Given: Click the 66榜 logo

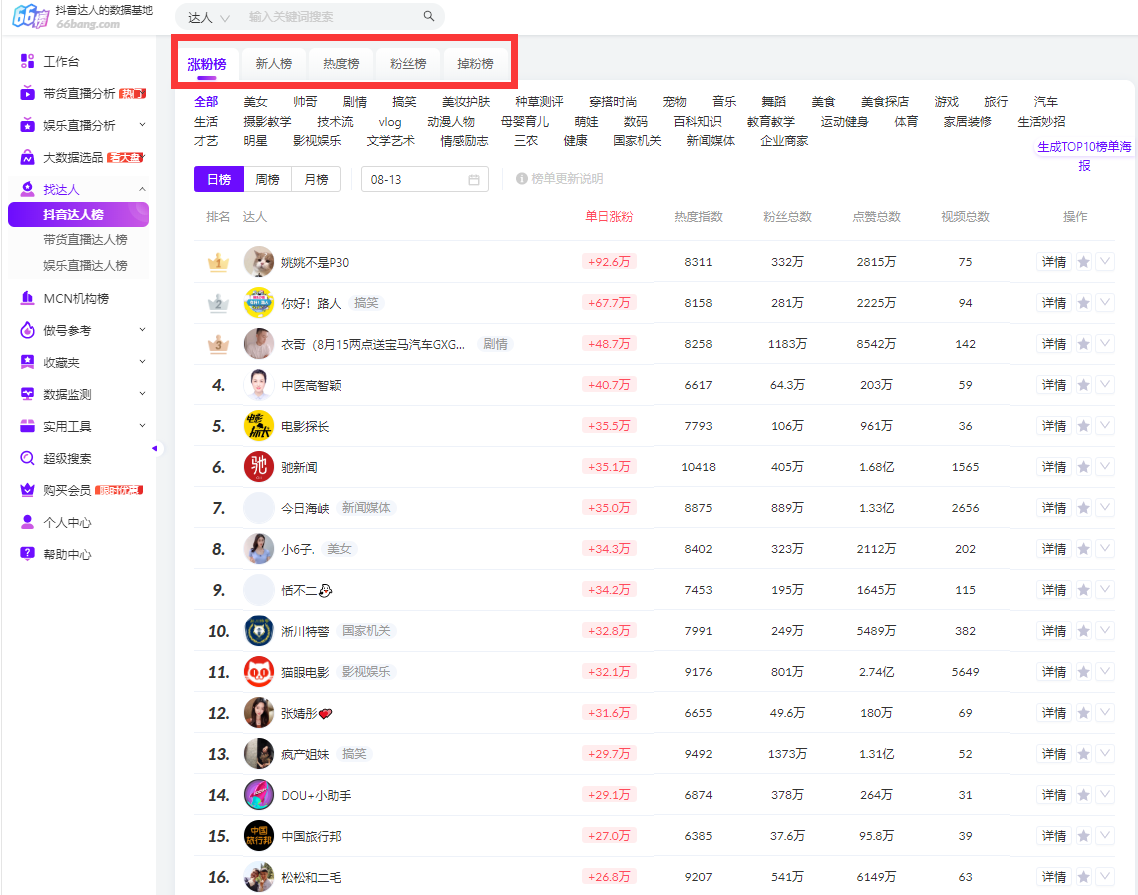Looking at the screenshot, I should point(30,16).
